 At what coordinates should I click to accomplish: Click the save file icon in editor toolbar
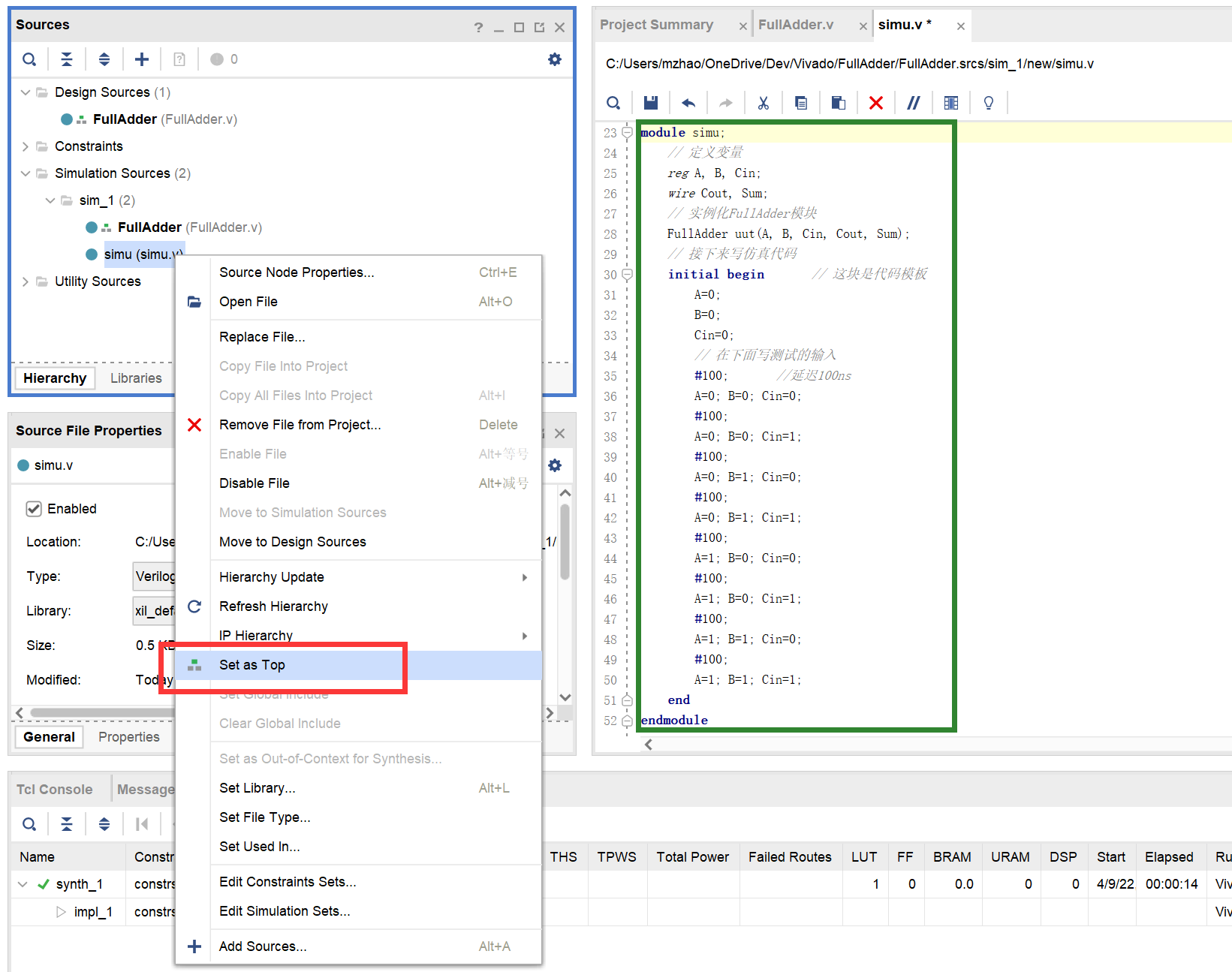[651, 103]
